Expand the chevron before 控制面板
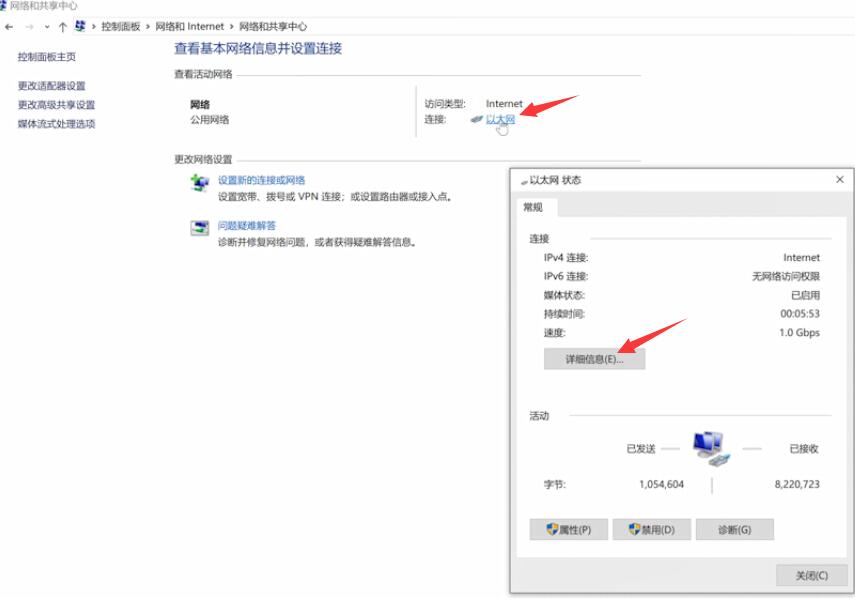The width and height of the screenshot is (855, 598). tap(94, 26)
